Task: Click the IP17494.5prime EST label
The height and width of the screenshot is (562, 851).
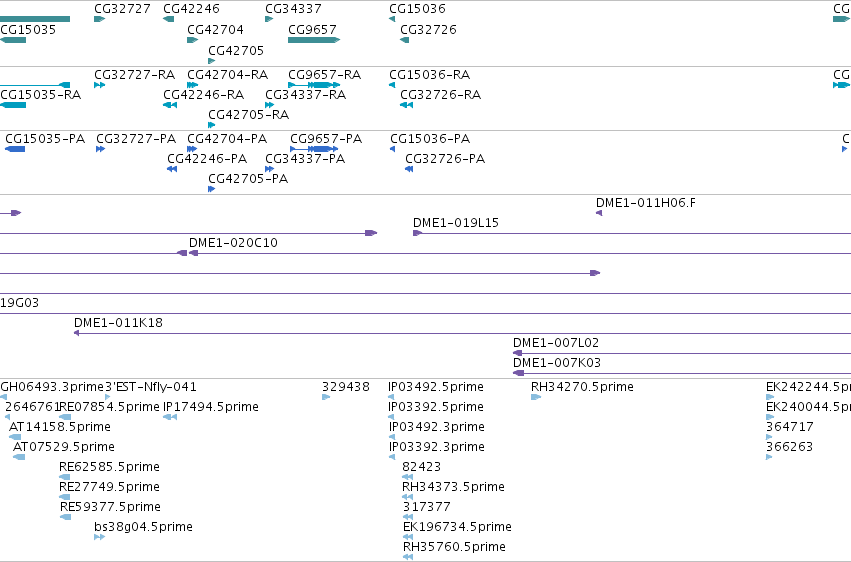Action: pyautogui.click(x=211, y=406)
